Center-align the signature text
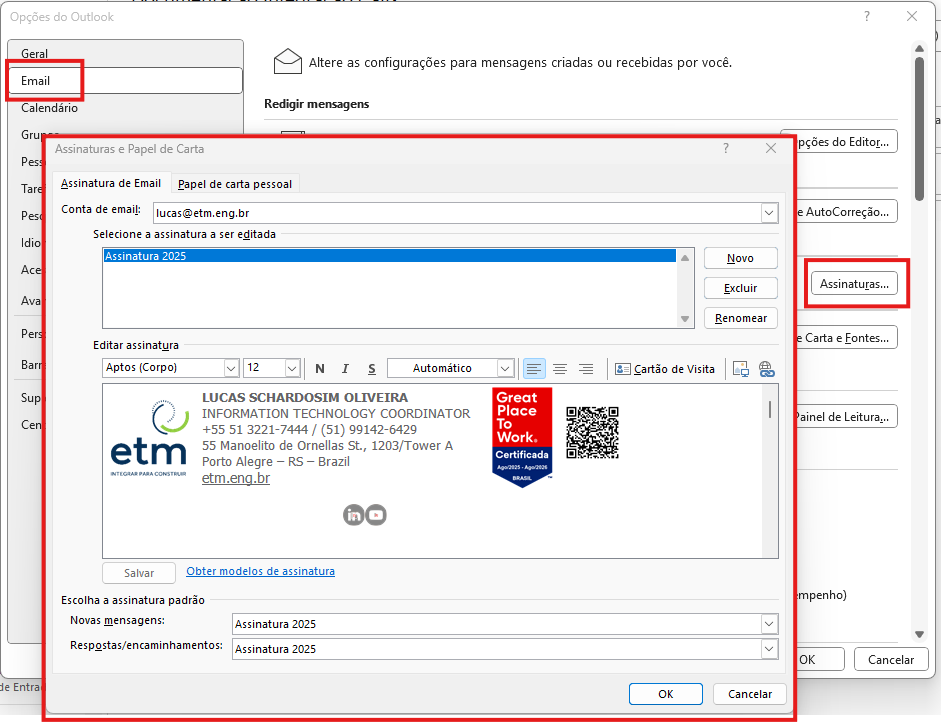The width and height of the screenshot is (941, 722). 560,369
